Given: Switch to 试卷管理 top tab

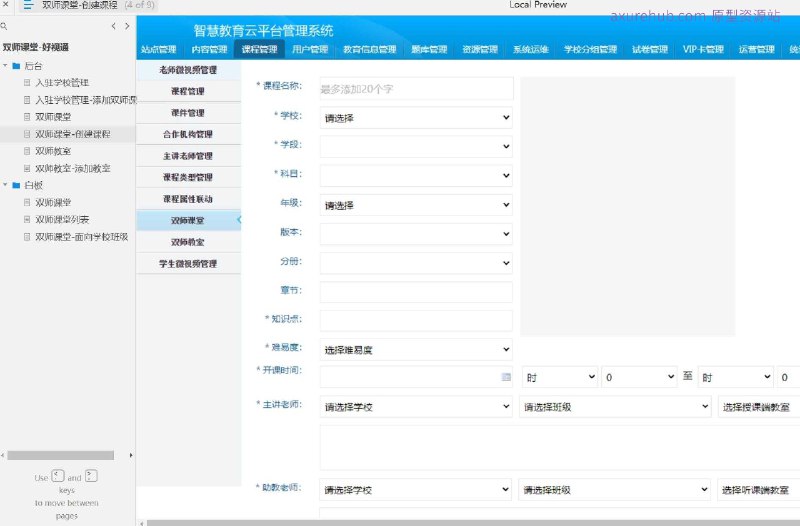Looking at the screenshot, I should (649, 49).
